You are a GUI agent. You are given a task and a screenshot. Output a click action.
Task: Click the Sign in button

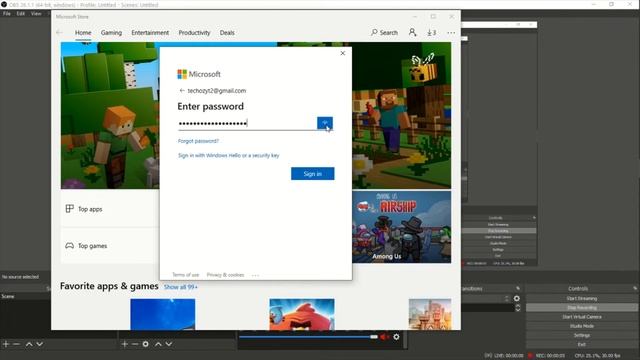click(313, 173)
